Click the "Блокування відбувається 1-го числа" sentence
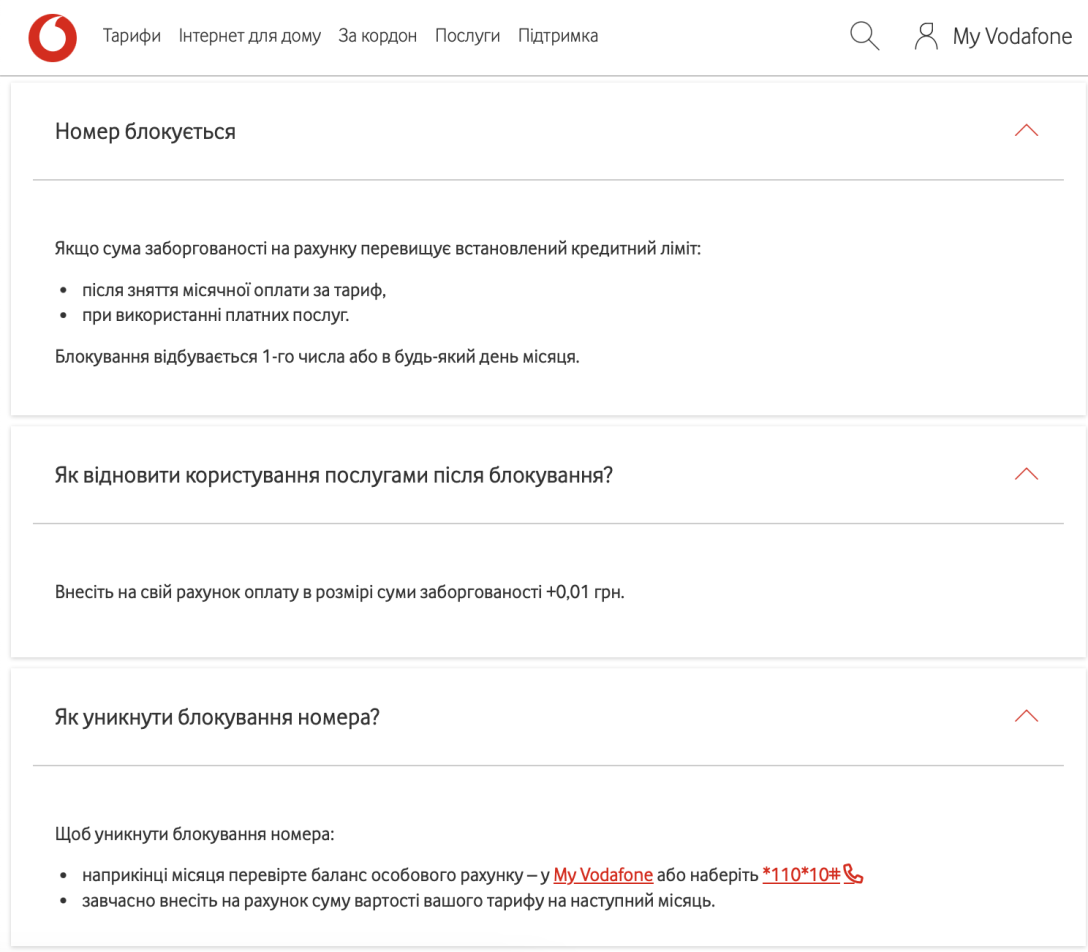This screenshot has width=1088, height=952. 317,357
